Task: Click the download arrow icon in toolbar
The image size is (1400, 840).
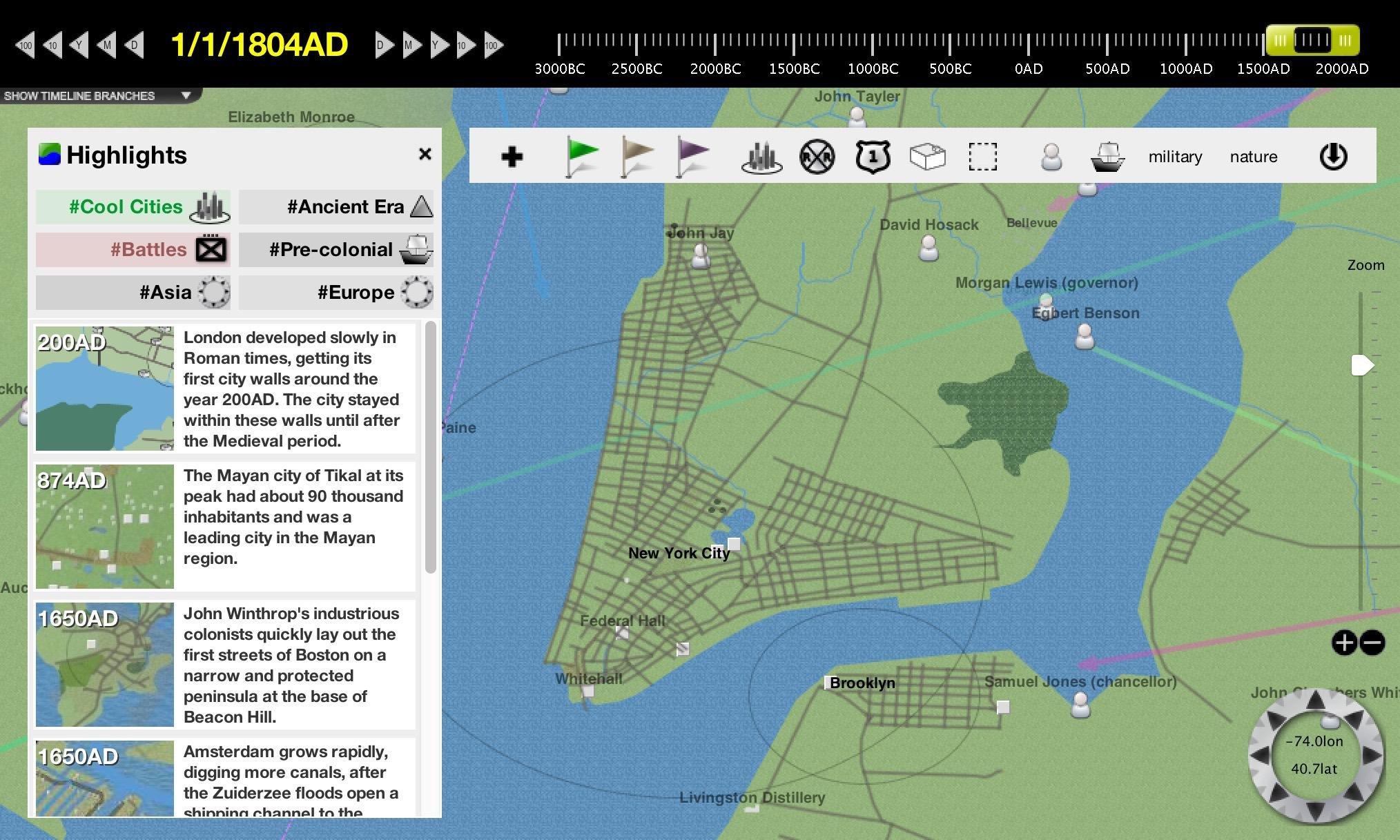Action: [1333, 157]
